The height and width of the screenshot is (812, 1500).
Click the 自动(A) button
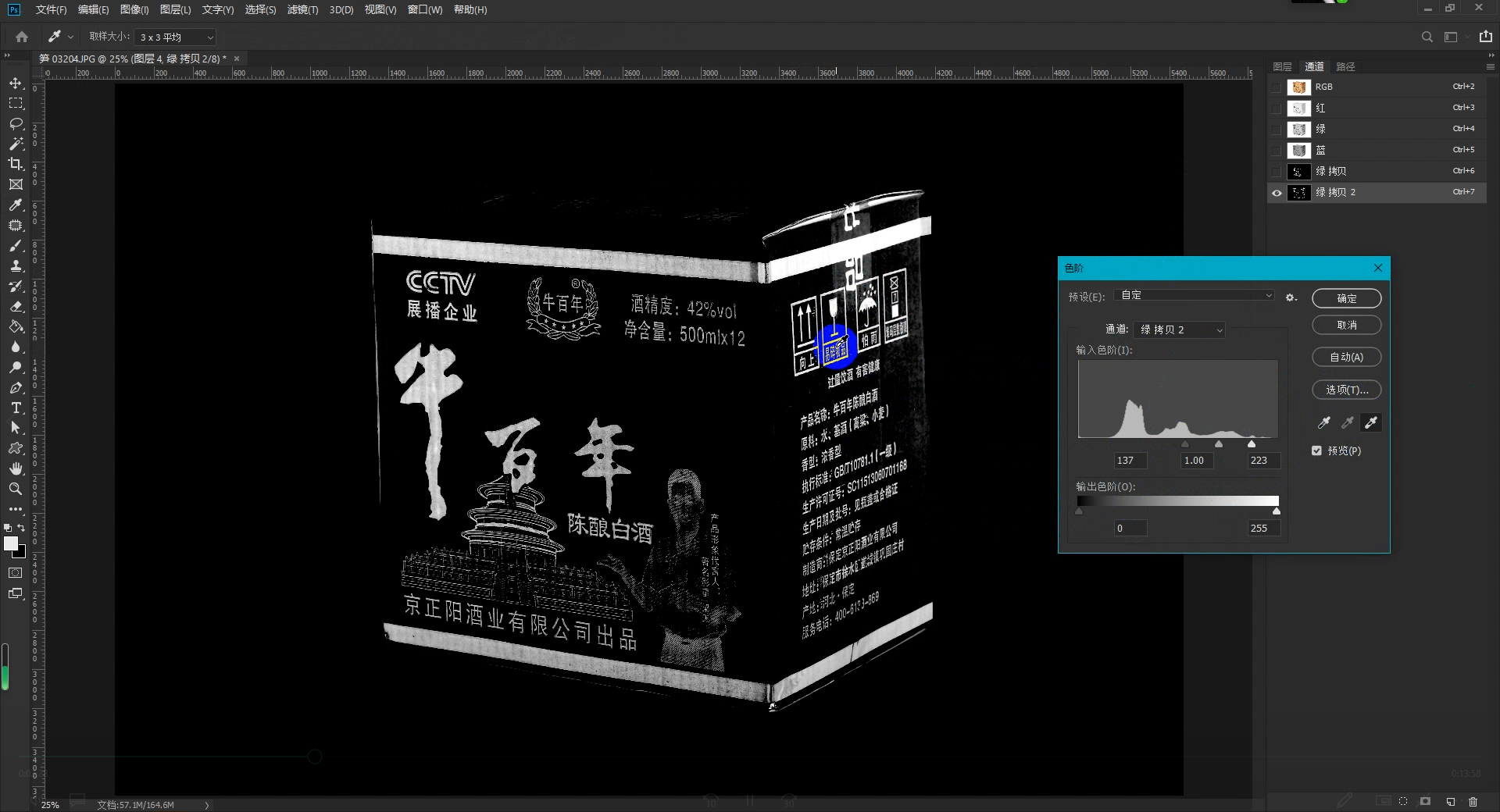pyautogui.click(x=1346, y=357)
